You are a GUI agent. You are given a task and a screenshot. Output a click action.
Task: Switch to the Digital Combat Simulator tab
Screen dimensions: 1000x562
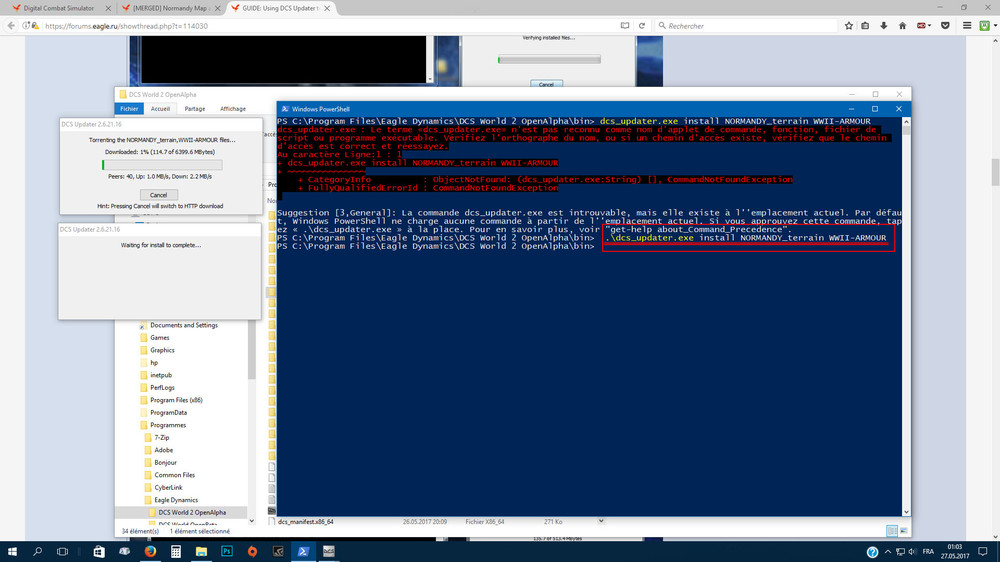pyautogui.click(x=57, y=8)
